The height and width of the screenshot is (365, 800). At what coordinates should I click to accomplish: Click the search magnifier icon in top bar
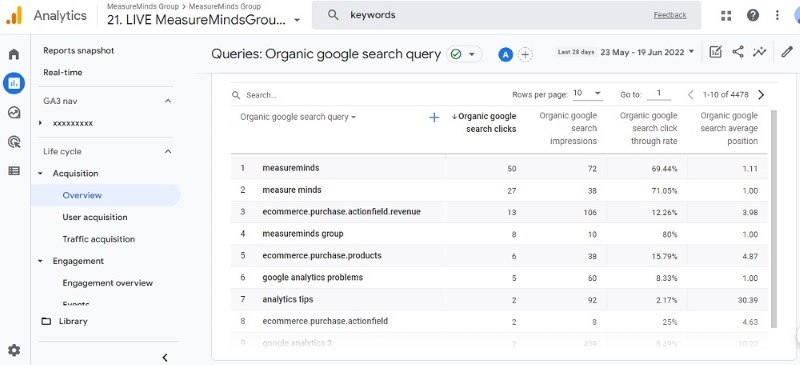coord(333,15)
